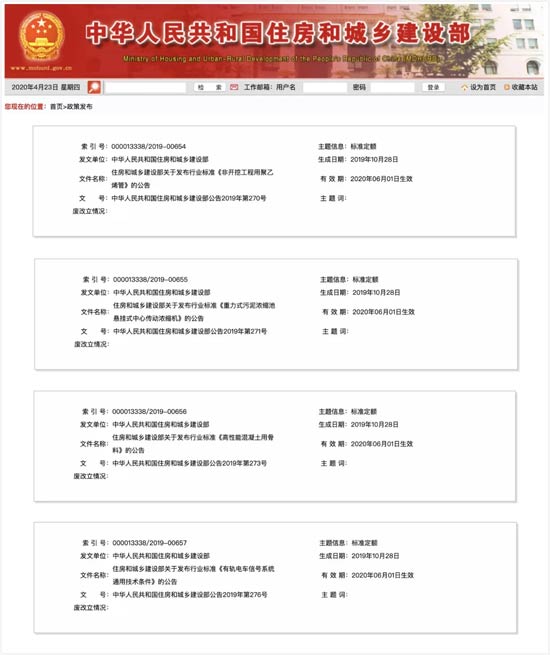Go to 首页 in the breadcrumb
The height and width of the screenshot is (655, 550).
click(56, 107)
